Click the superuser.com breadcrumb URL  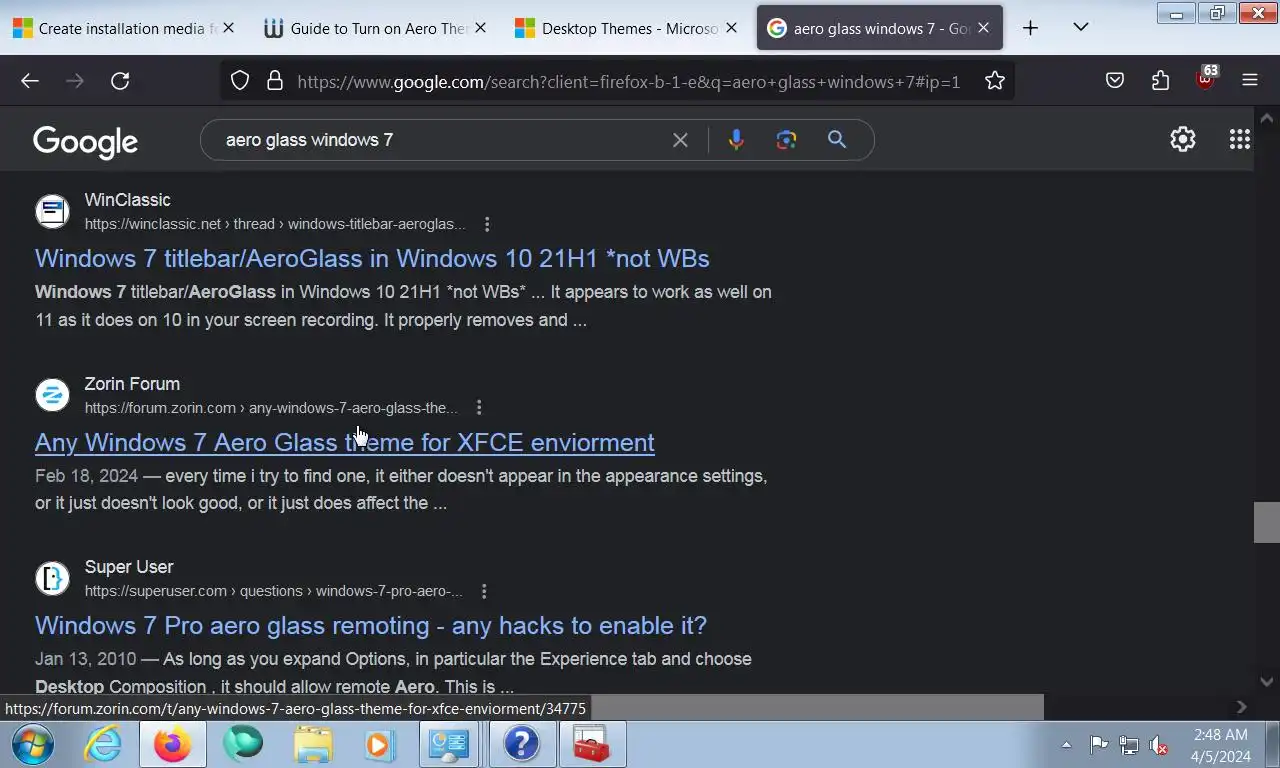(x=273, y=591)
